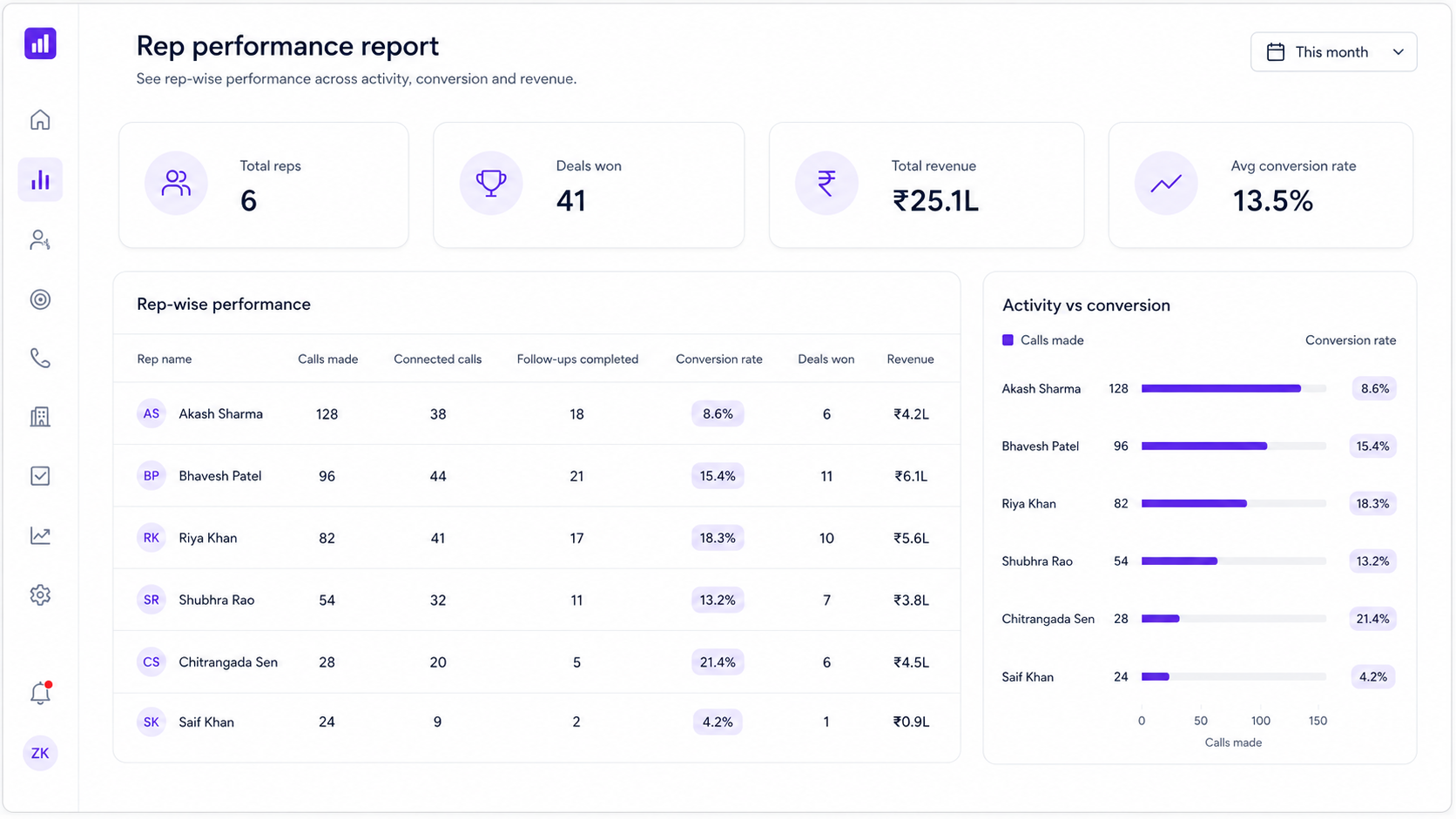This screenshot has height=819, width=1456.
Task: Sort by Calls made column header
Action: (x=327, y=359)
